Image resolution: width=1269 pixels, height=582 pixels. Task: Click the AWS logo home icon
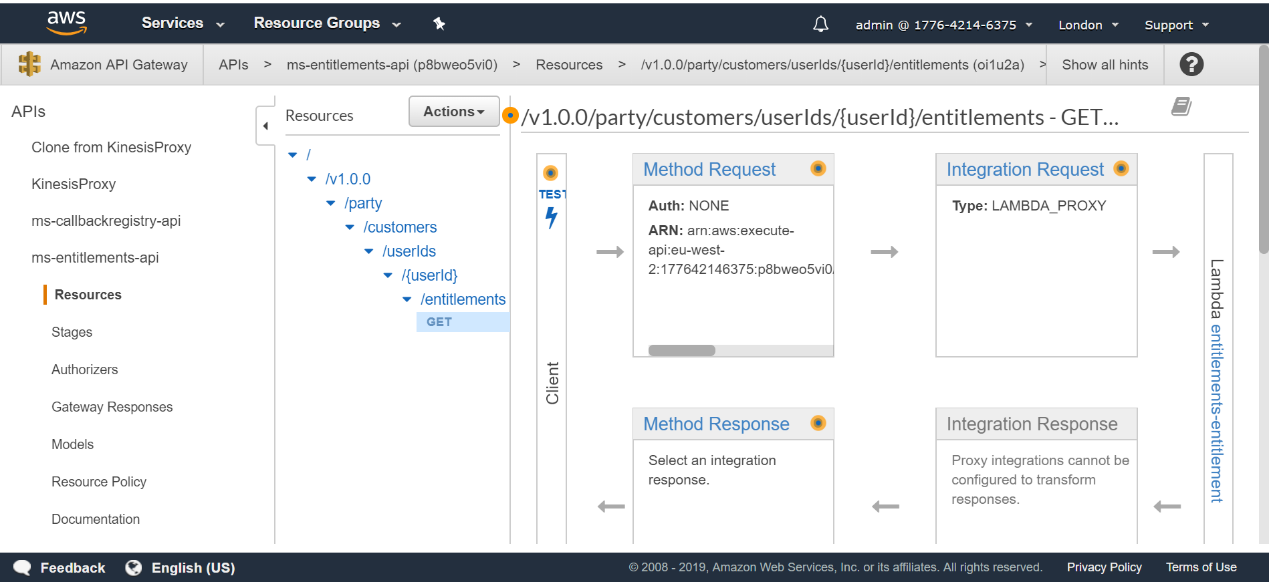[x=65, y=23]
